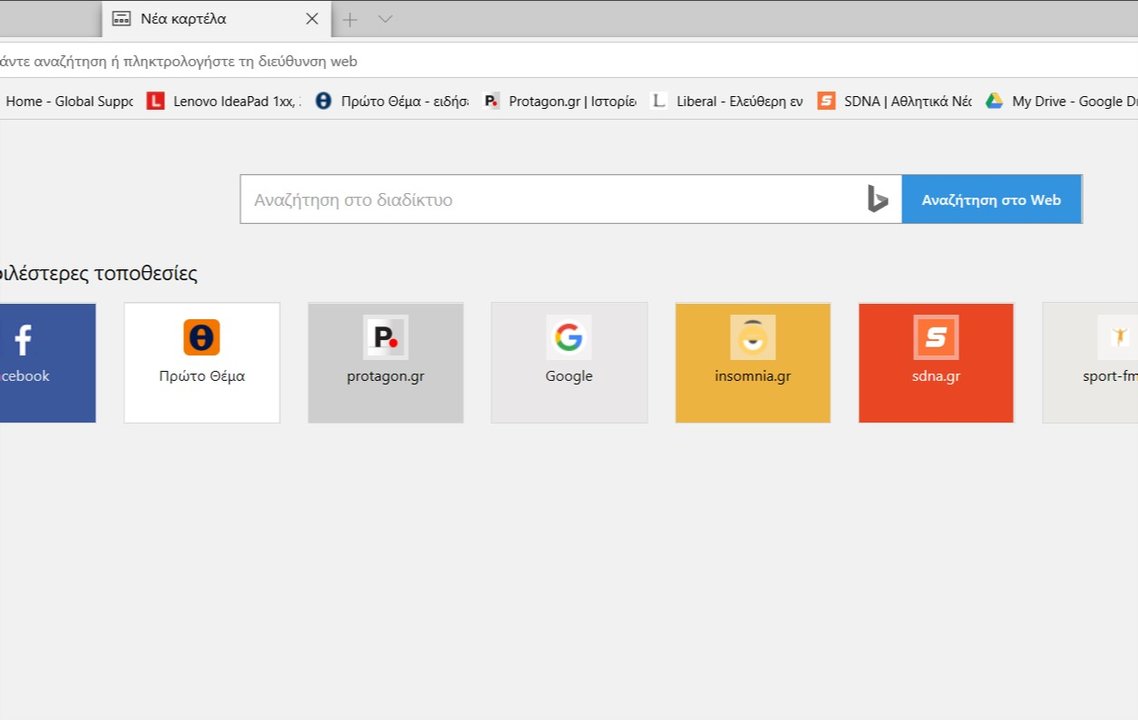
Task: Open Lenovo IdeaPad favorites bookmark
Action: click(224, 102)
